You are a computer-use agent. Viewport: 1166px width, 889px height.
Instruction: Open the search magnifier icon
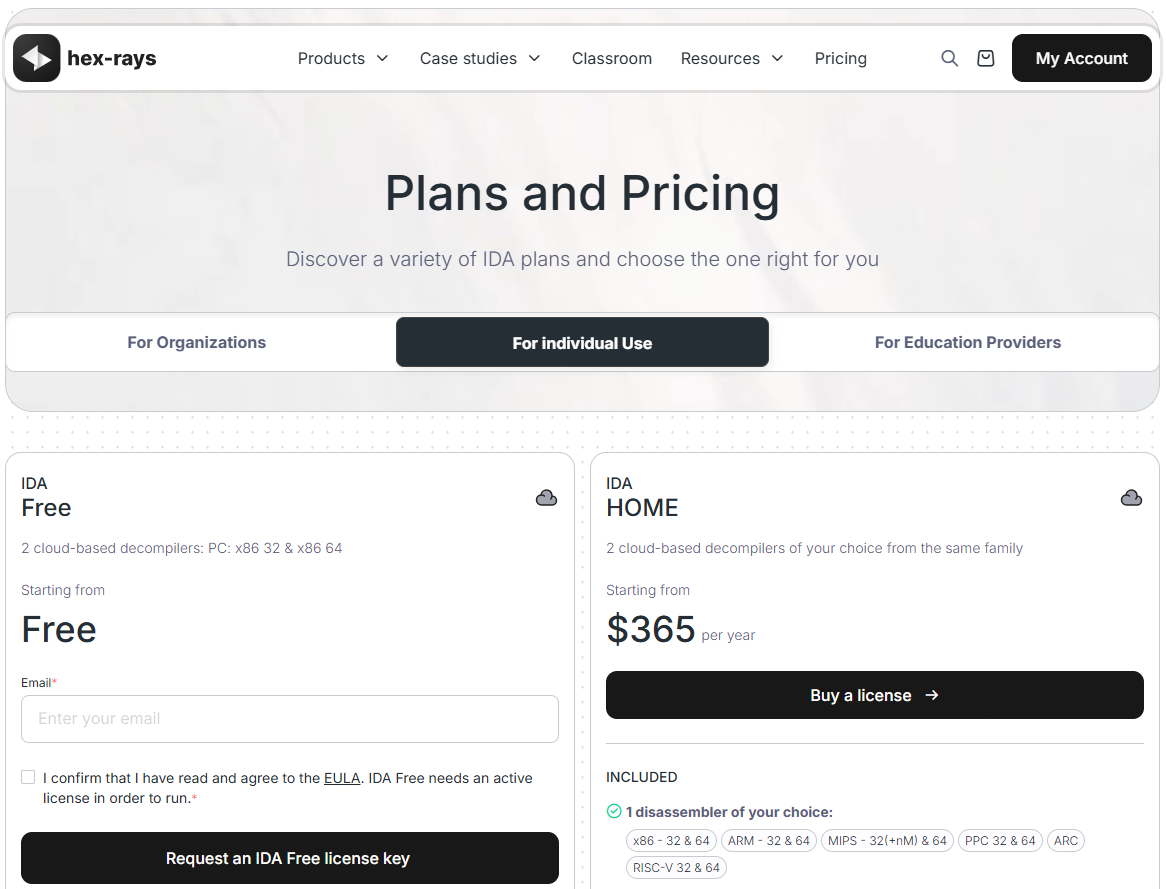[x=949, y=58]
